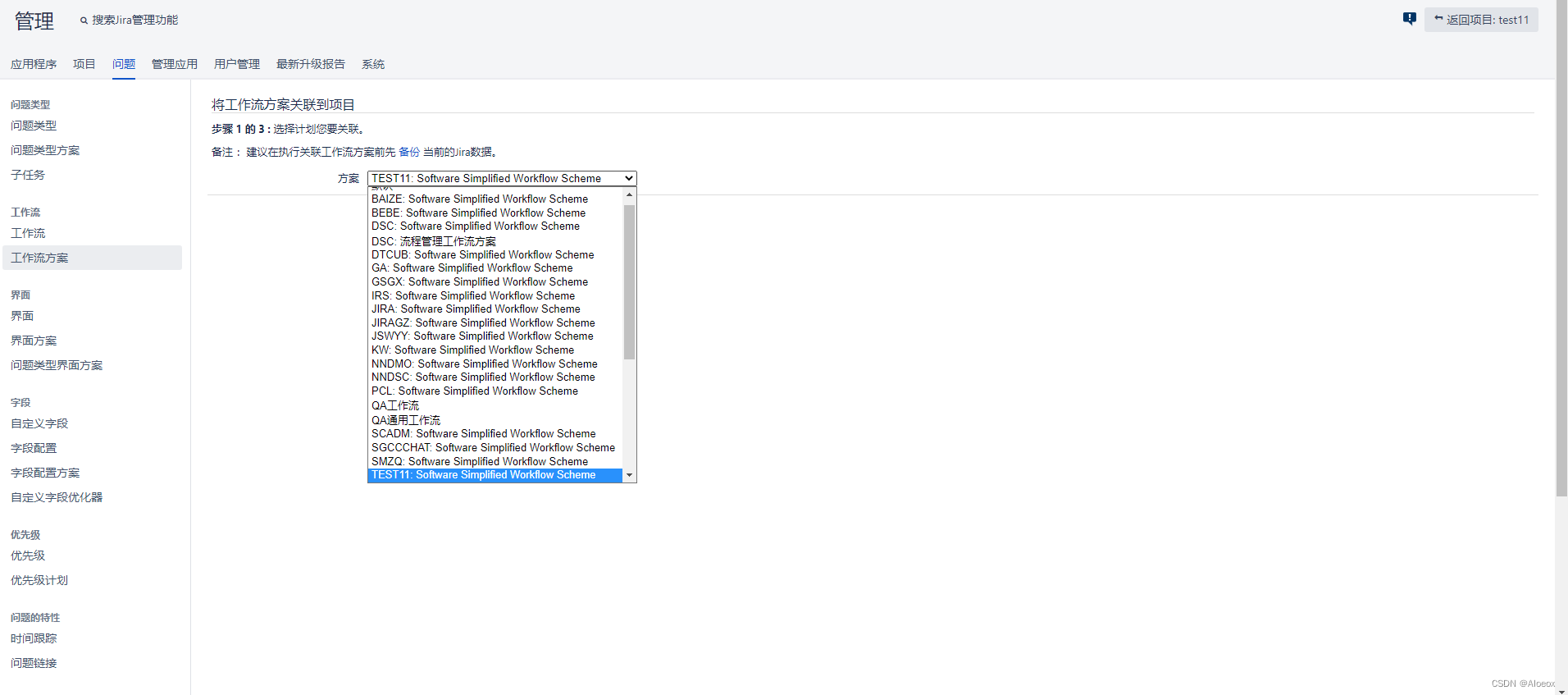Image resolution: width=1568 pixels, height=695 pixels.
Task: Click the feedback speech bubble icon
Action: [x=1409, y=19]
